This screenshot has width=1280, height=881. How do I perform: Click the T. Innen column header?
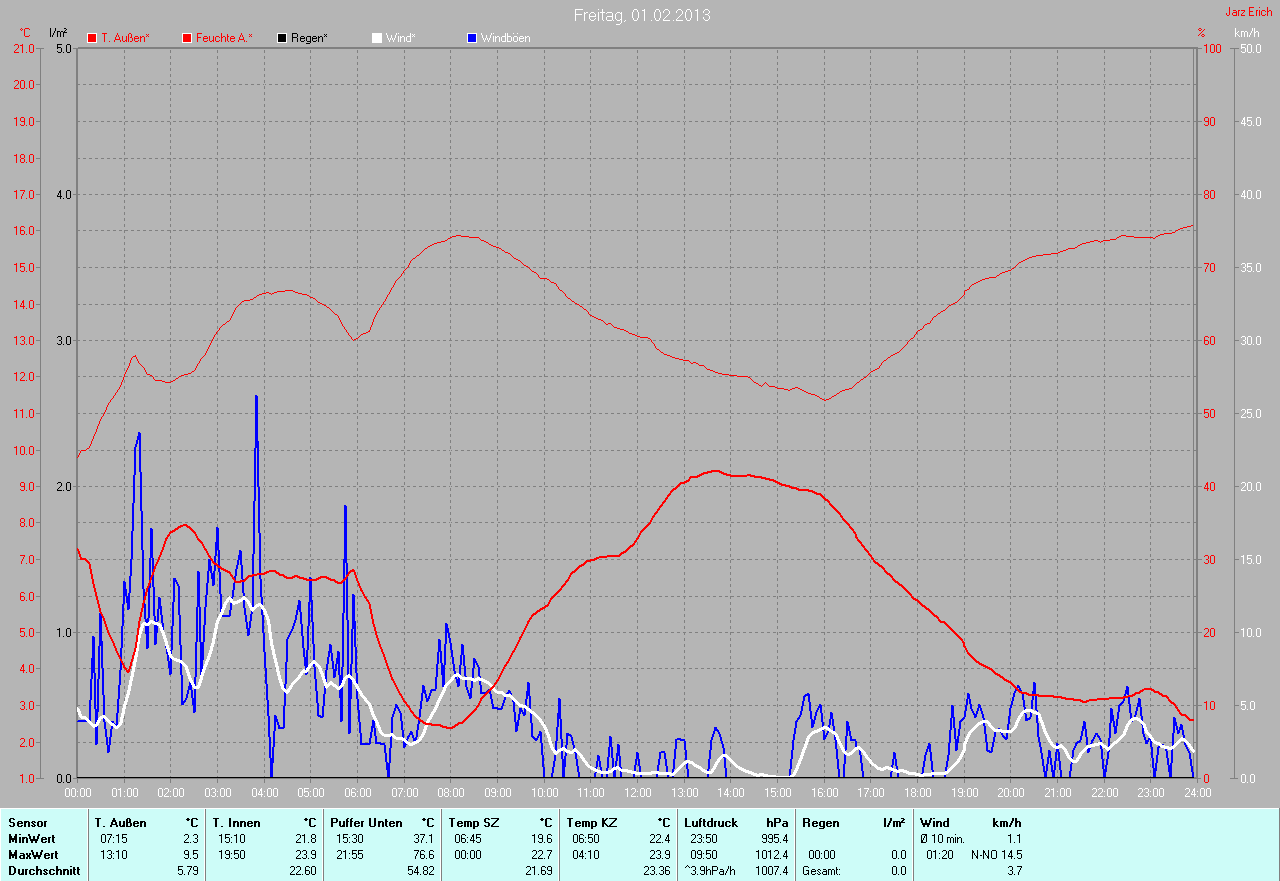pos(235,823)
